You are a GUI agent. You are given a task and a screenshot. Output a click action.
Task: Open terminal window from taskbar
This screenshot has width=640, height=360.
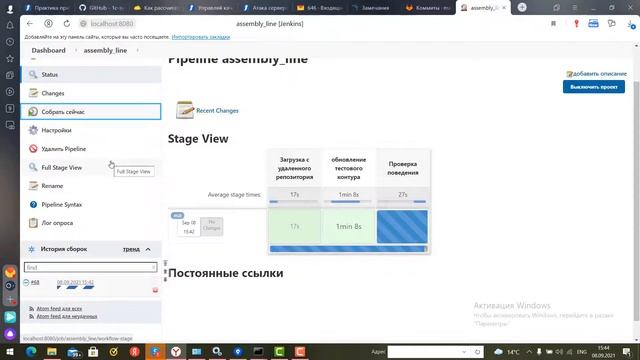click(258, 351)
